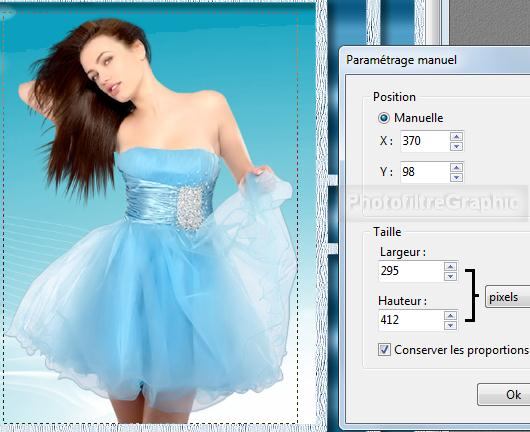Image resolution: width=530 pixels, height=432 pixels.
Task: Decrease the Largeur value
Action: 450,276
